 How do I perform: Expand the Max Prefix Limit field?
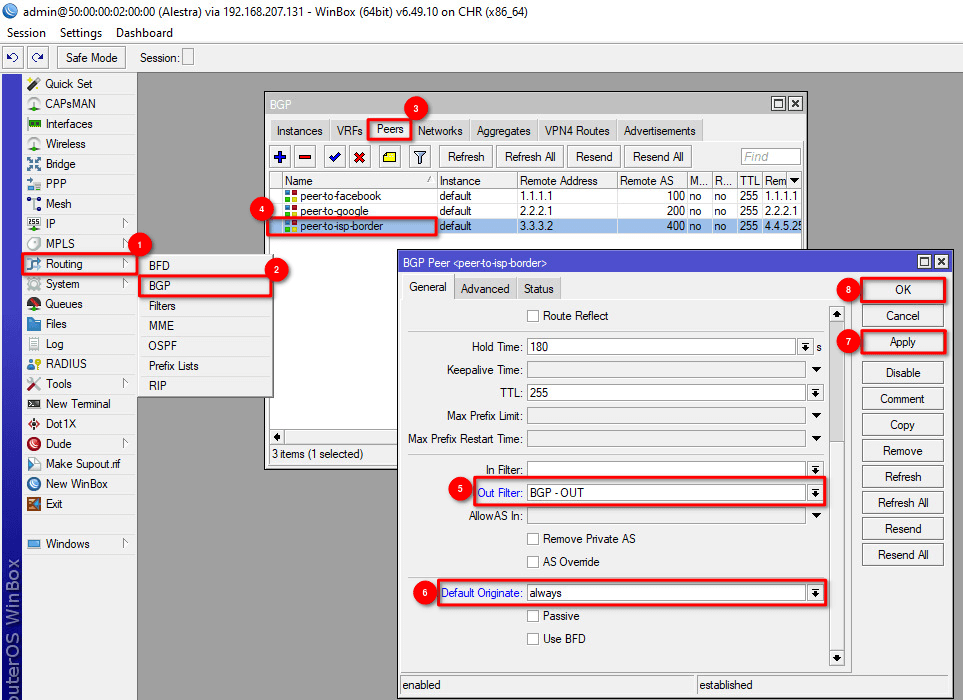816,416
